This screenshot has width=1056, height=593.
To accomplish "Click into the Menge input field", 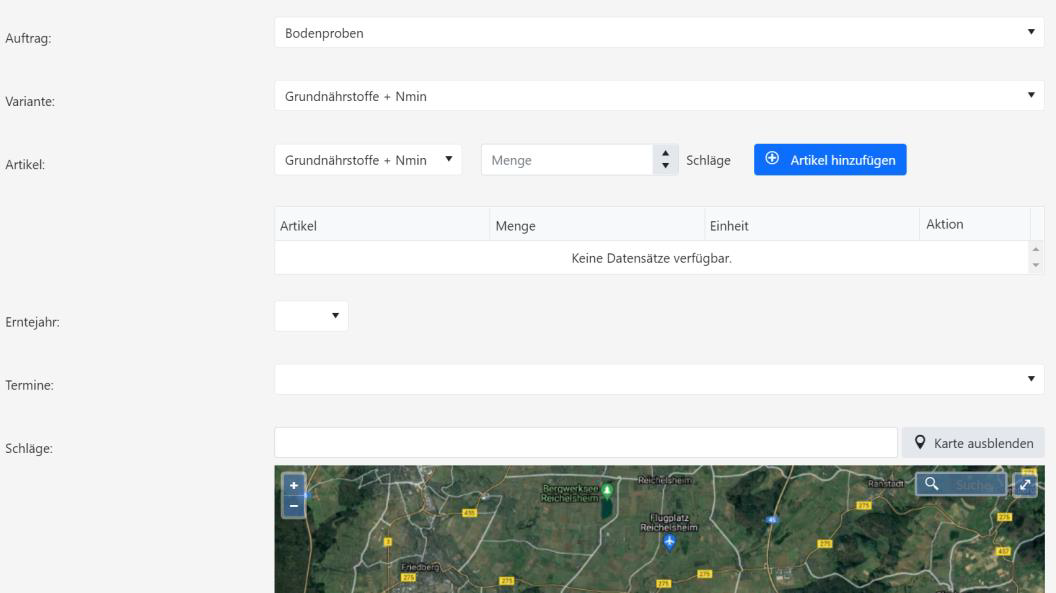I will pos(565,160).
